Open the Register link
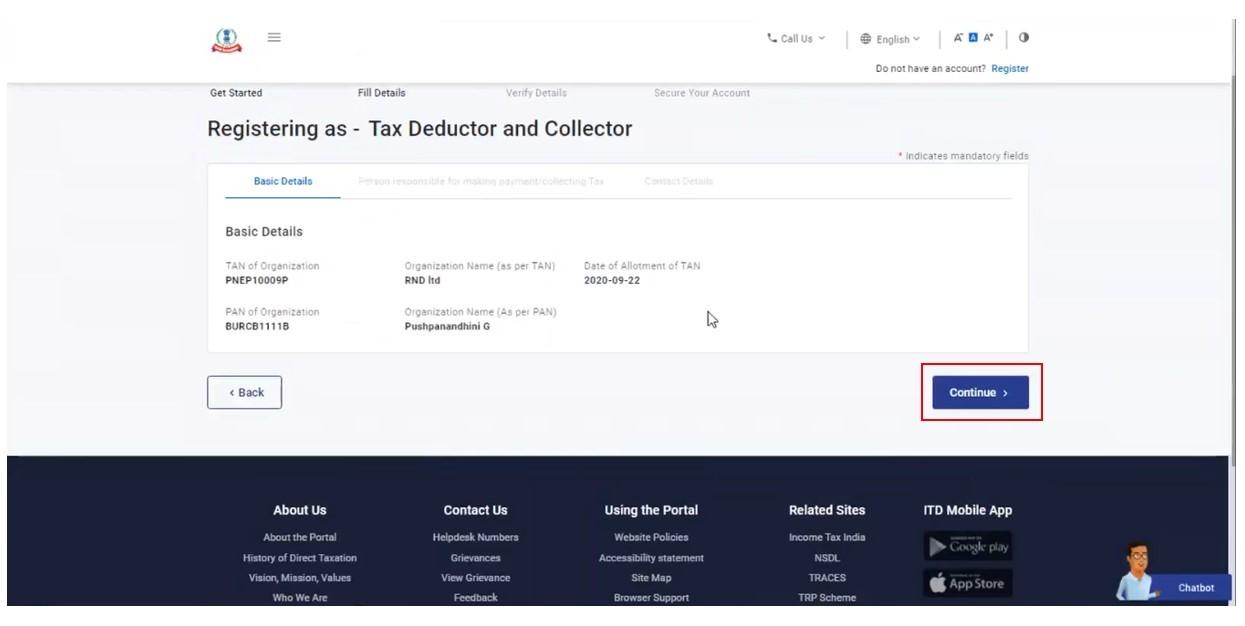 [x=1008, y=68]
